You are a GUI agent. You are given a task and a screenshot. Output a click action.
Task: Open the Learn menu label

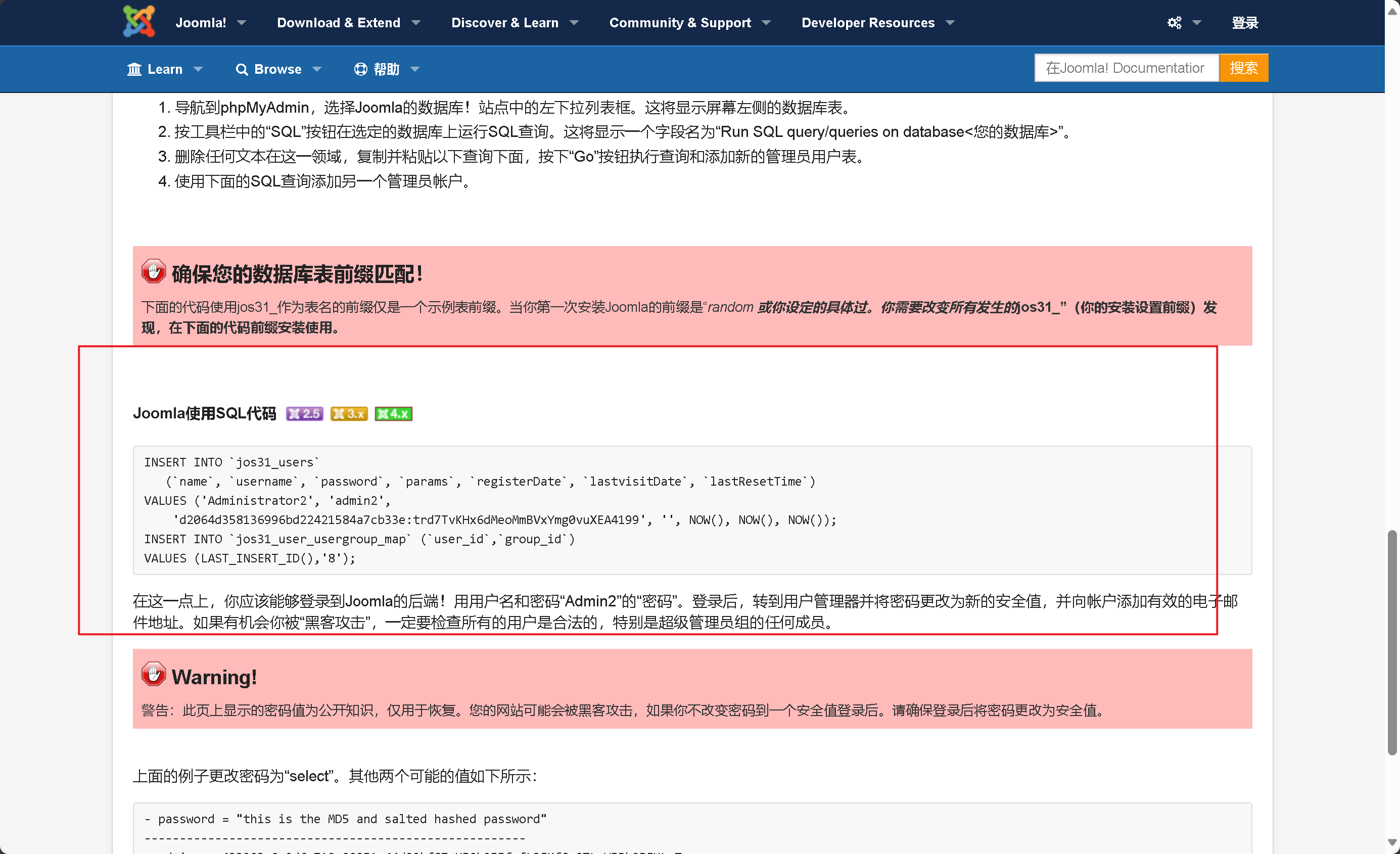tap(165, 69)
